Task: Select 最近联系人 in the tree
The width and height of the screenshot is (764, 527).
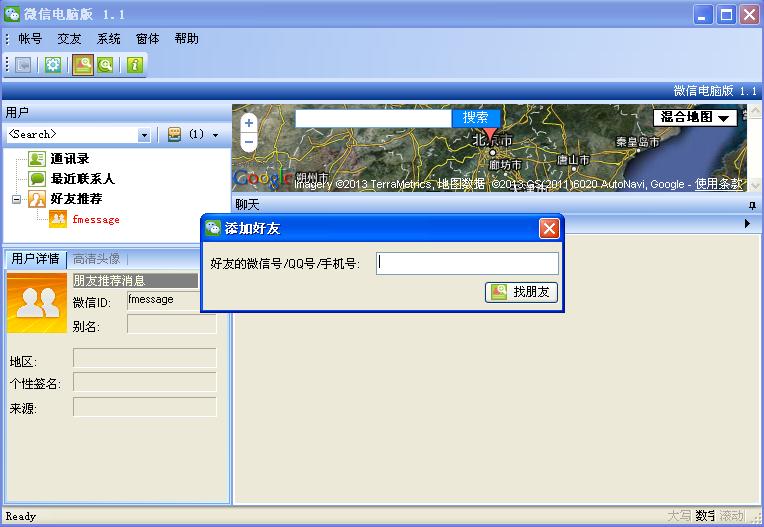Action: point(82,179)
